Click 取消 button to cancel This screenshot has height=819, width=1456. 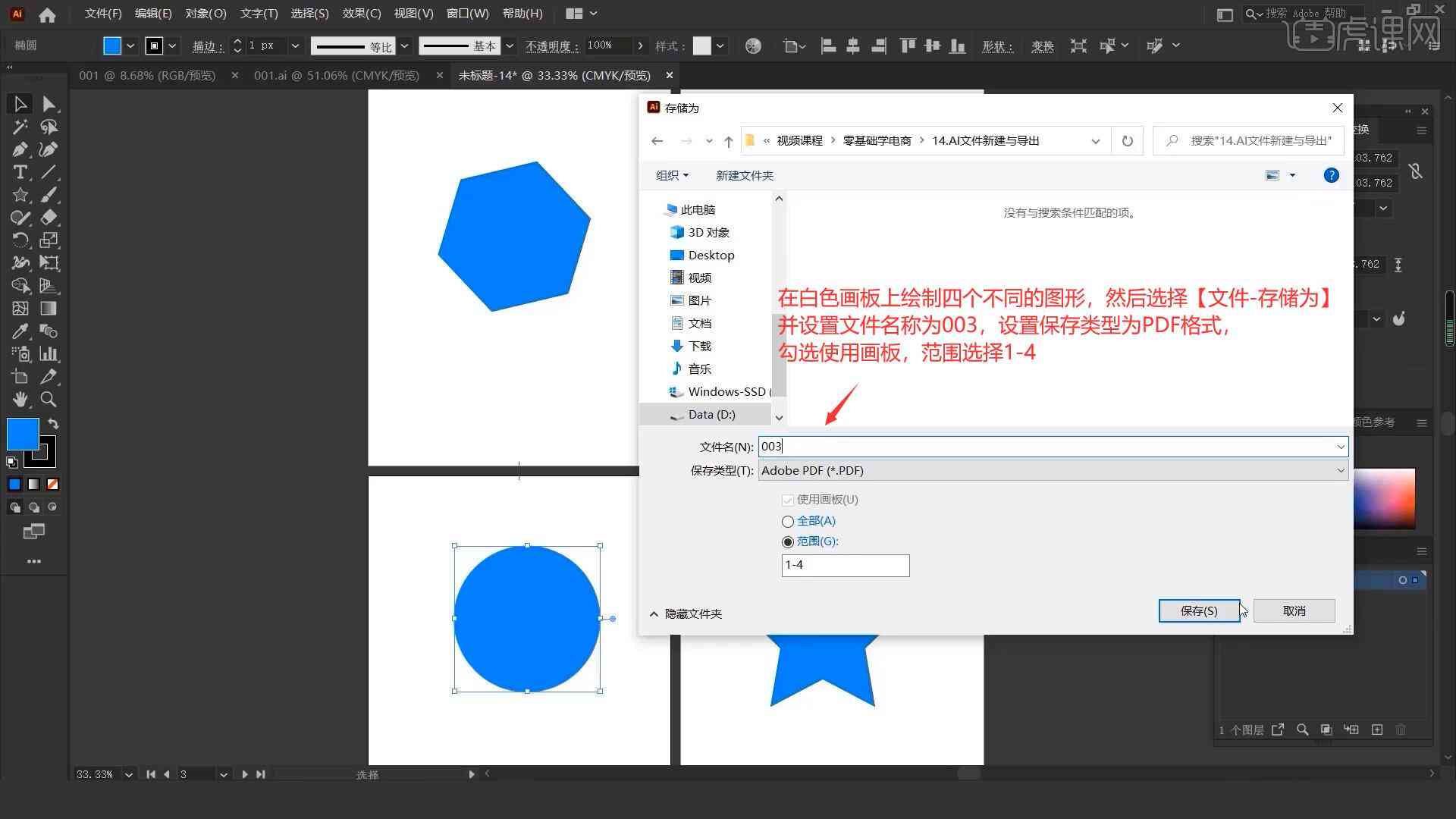pos(1294,610)
